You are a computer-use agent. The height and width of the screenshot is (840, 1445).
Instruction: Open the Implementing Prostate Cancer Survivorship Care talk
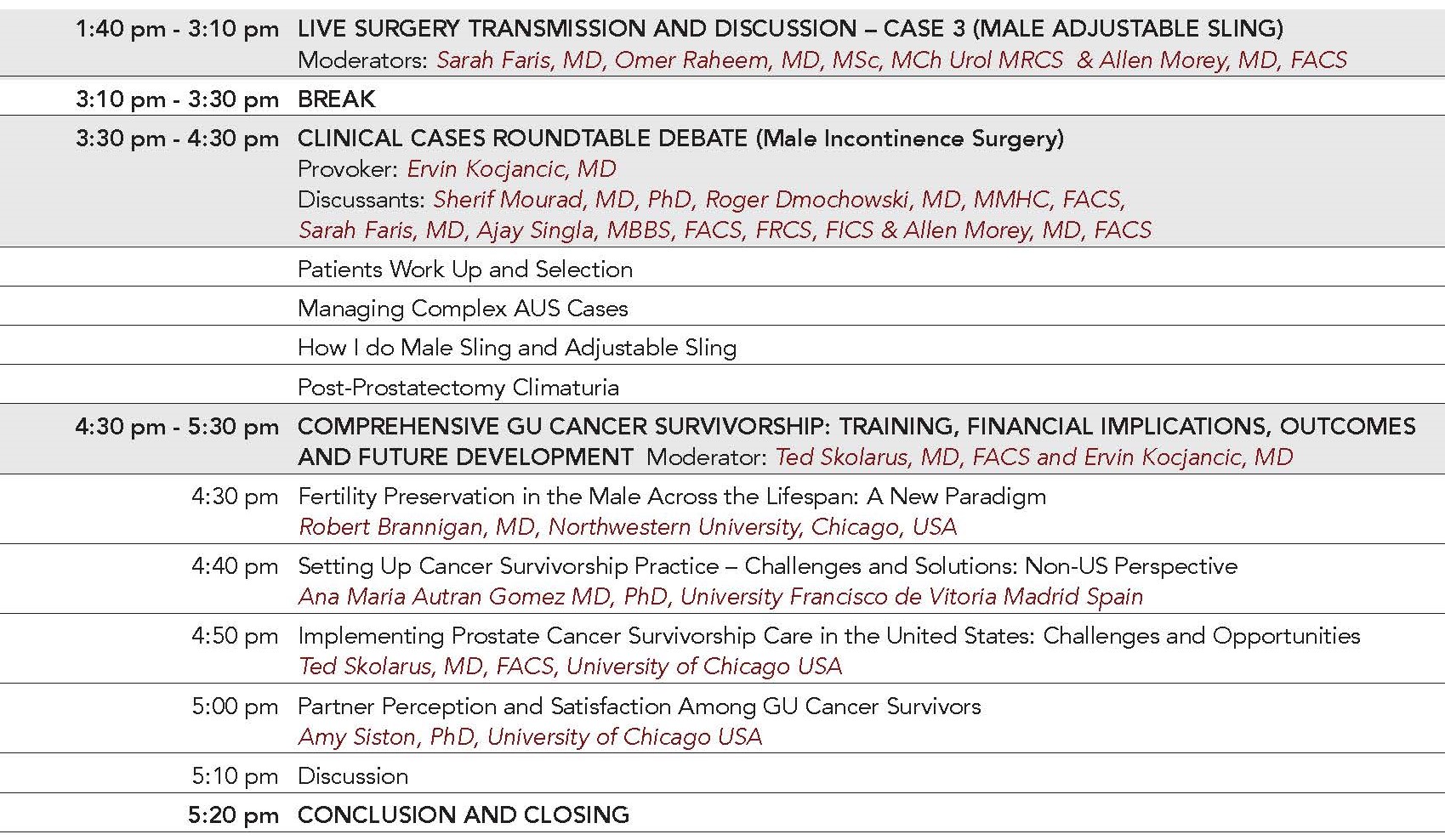click(x=828, y=635)
